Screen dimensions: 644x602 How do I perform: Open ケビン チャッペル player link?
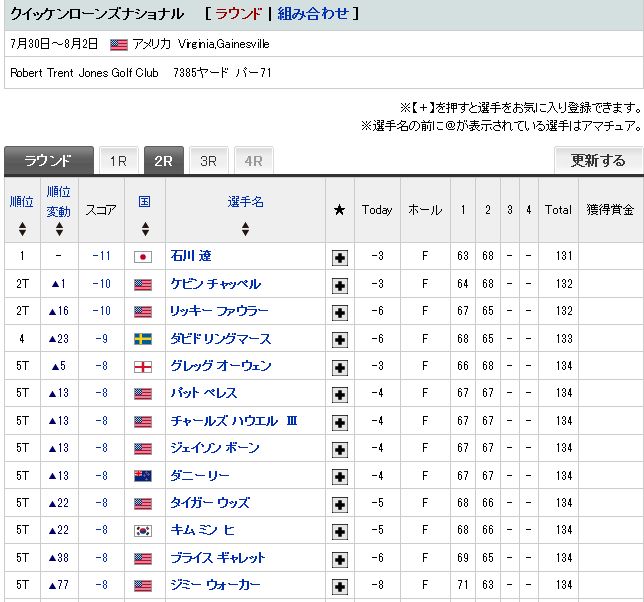coord(216,284)
